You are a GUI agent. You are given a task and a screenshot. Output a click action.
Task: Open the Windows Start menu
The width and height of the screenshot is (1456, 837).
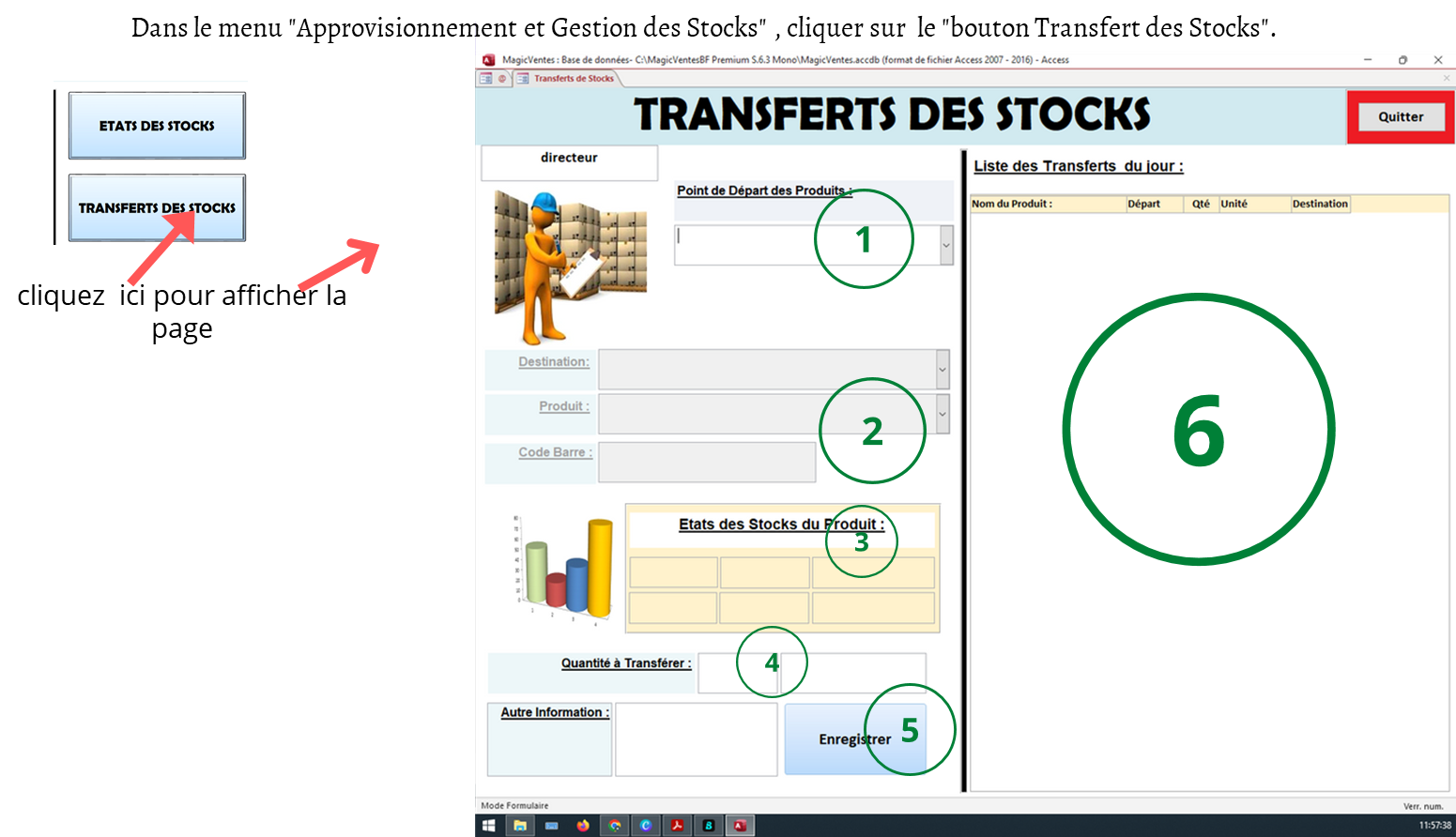[488, 826]
